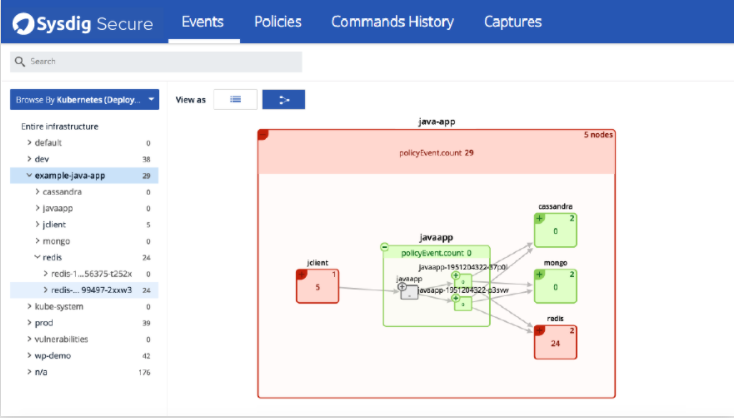The height and width of the screenshot is (418, 734).
Task: Click the search magnifier icon
Action: pos(20,61)
